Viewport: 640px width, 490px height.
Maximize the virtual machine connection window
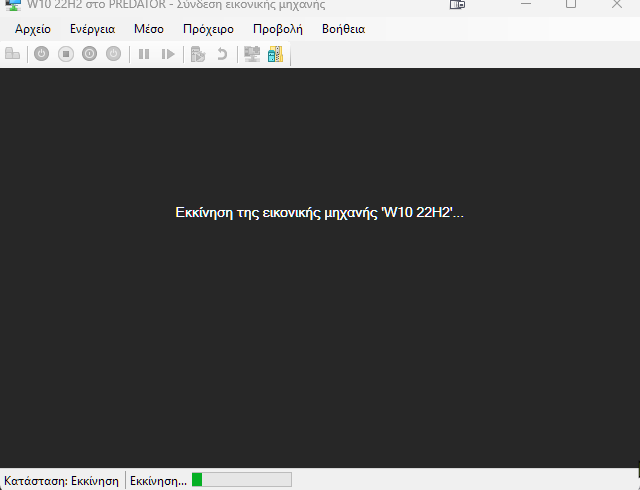[x=571, y=4]
